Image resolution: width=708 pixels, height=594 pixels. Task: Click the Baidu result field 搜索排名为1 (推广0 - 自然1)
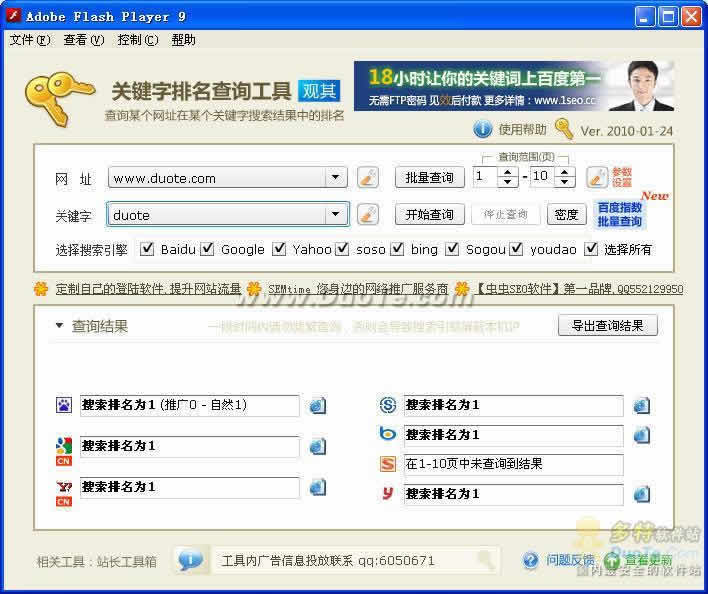[189, 405]
